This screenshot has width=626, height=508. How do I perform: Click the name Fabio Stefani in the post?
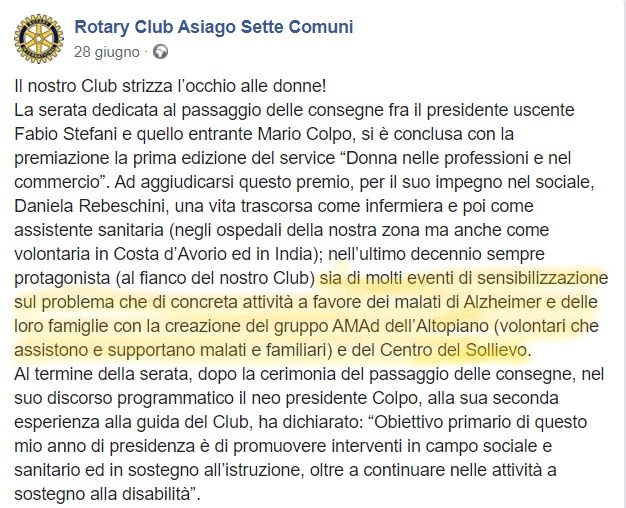pos(66,134)
